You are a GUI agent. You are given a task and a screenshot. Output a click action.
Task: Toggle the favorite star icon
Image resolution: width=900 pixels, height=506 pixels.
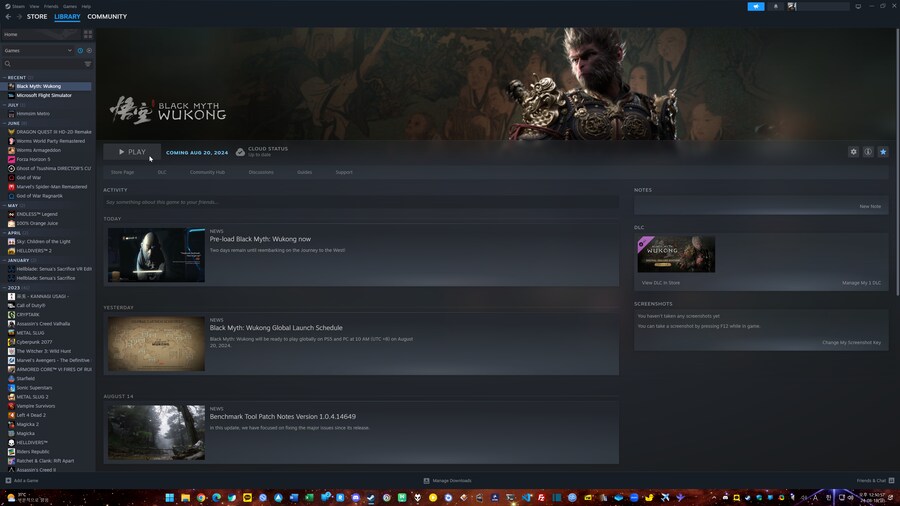click(883, 152)
